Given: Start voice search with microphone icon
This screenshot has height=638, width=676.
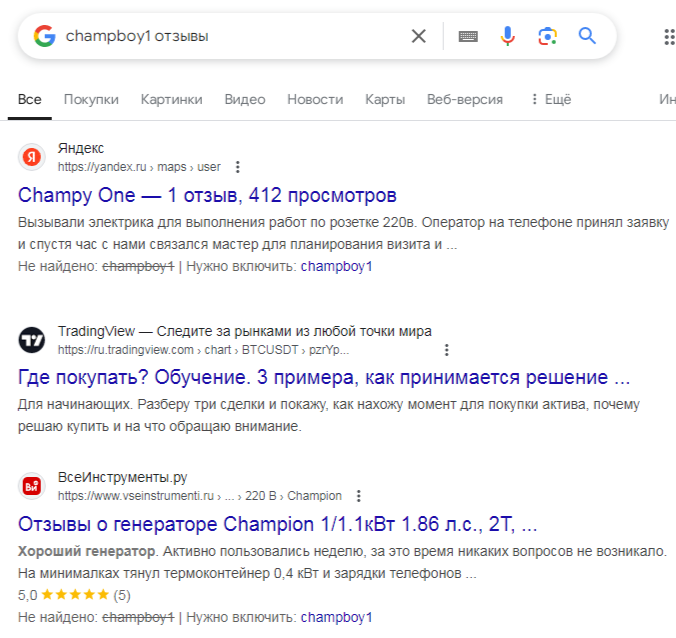Looking at the screenshot, I should [x=508, y=36].
